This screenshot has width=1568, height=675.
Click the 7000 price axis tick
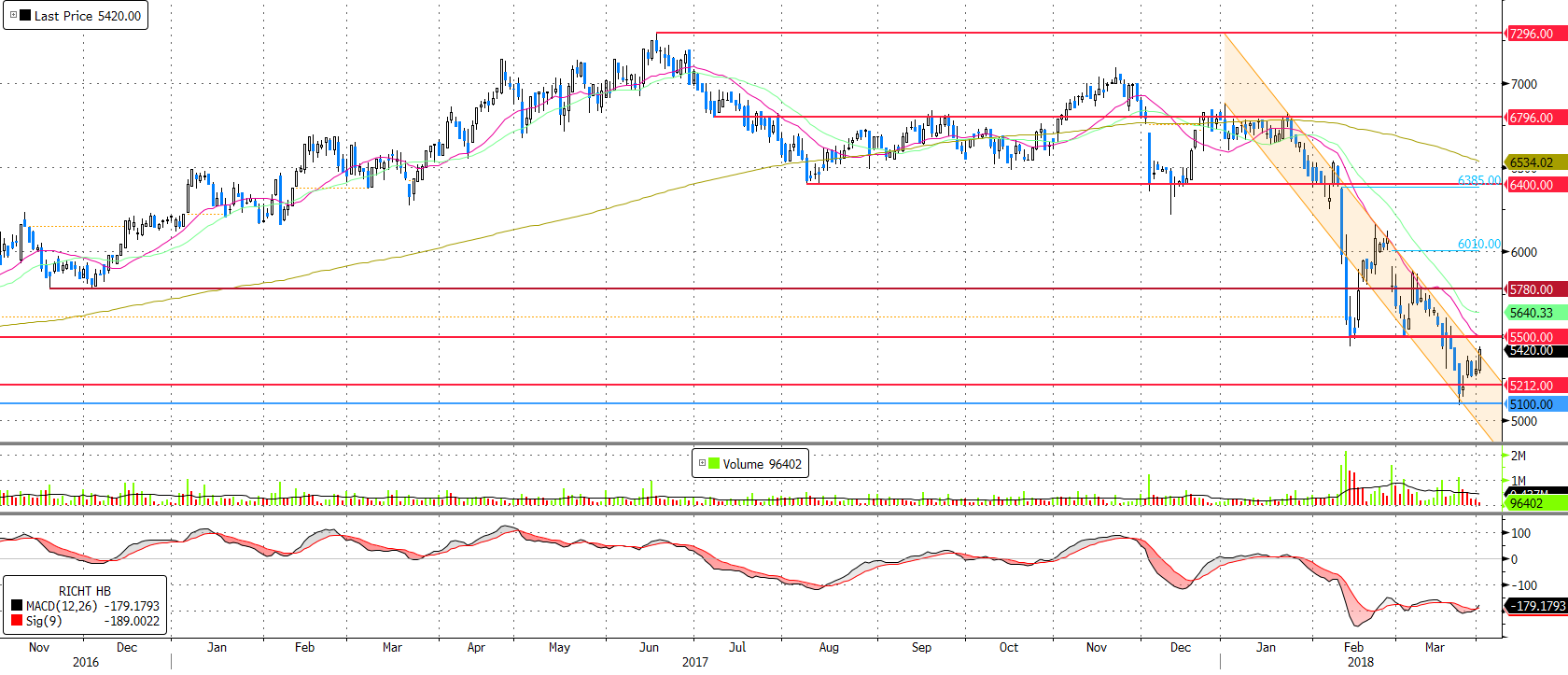coord(1524,84)
